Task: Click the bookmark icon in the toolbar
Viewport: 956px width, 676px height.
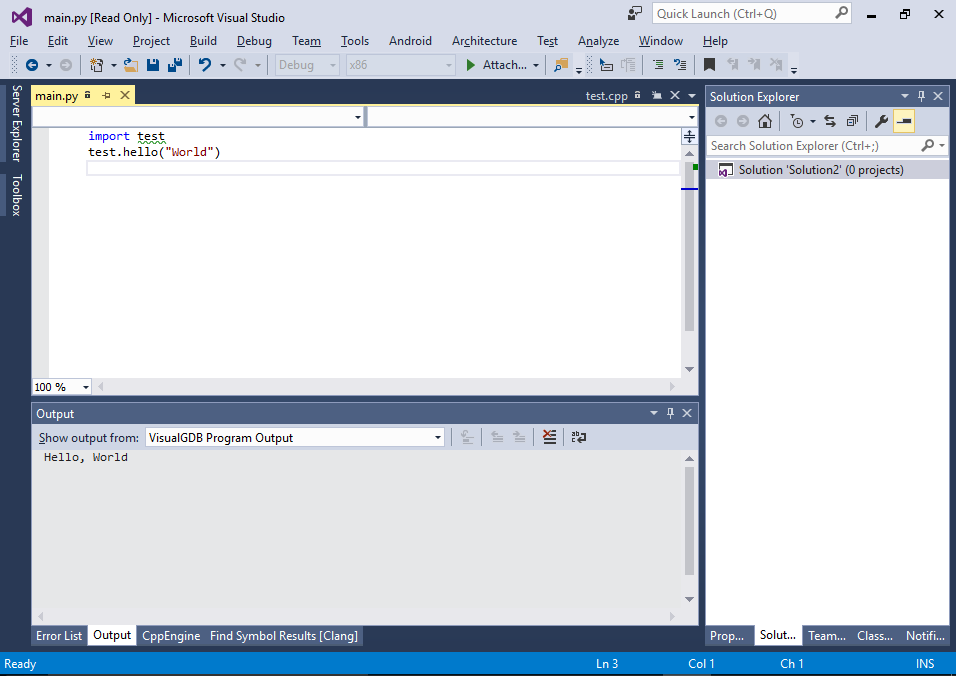Action: click(709, 65)
